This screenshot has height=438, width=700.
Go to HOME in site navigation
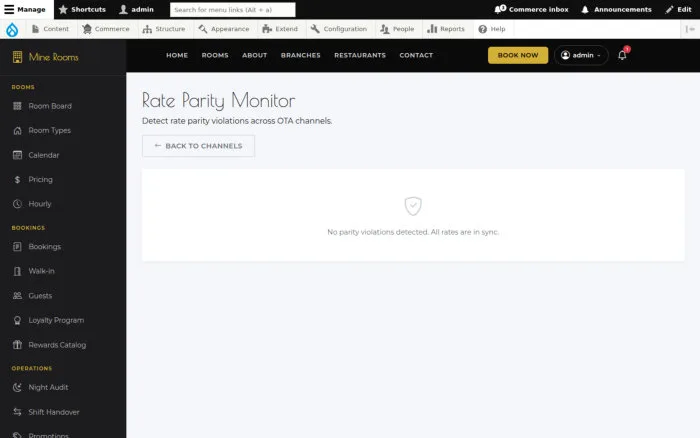(177, 55)
